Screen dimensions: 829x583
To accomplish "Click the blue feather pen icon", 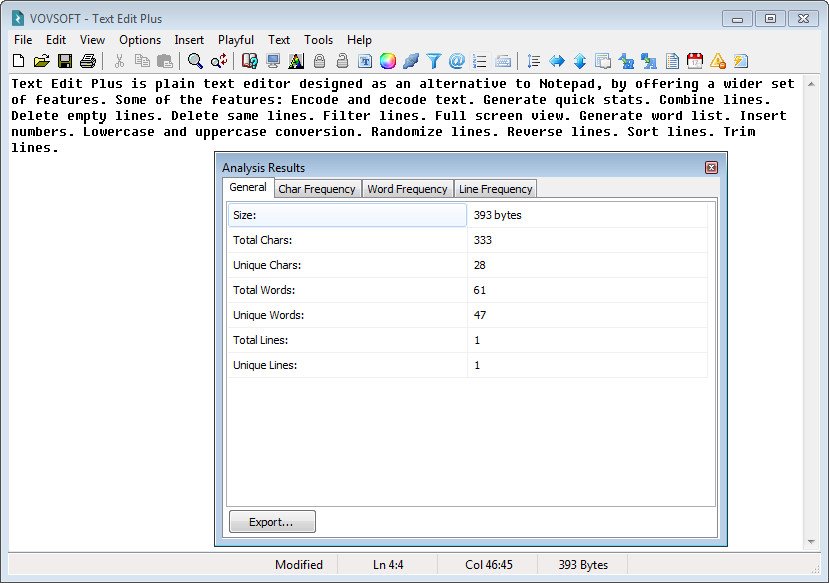I will (411, 61).
